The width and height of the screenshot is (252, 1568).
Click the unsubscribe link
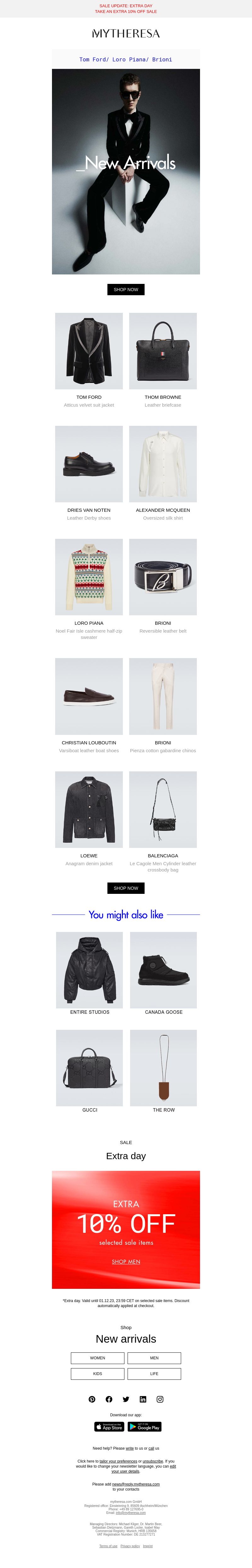coord(153,1461)
